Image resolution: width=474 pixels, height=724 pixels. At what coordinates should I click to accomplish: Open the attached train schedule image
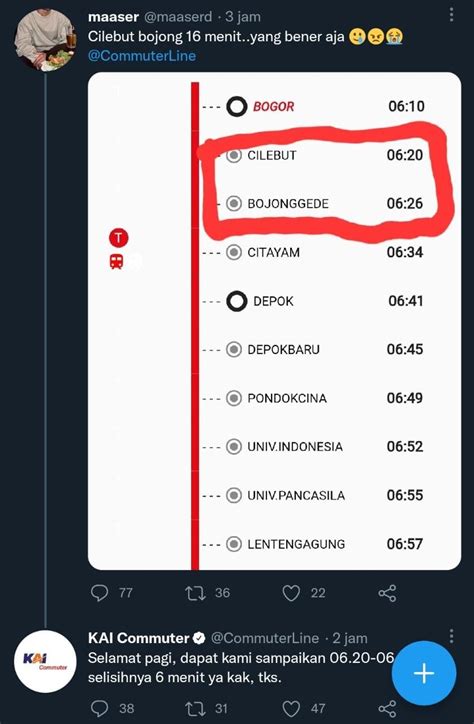click(x=275, y=321)
